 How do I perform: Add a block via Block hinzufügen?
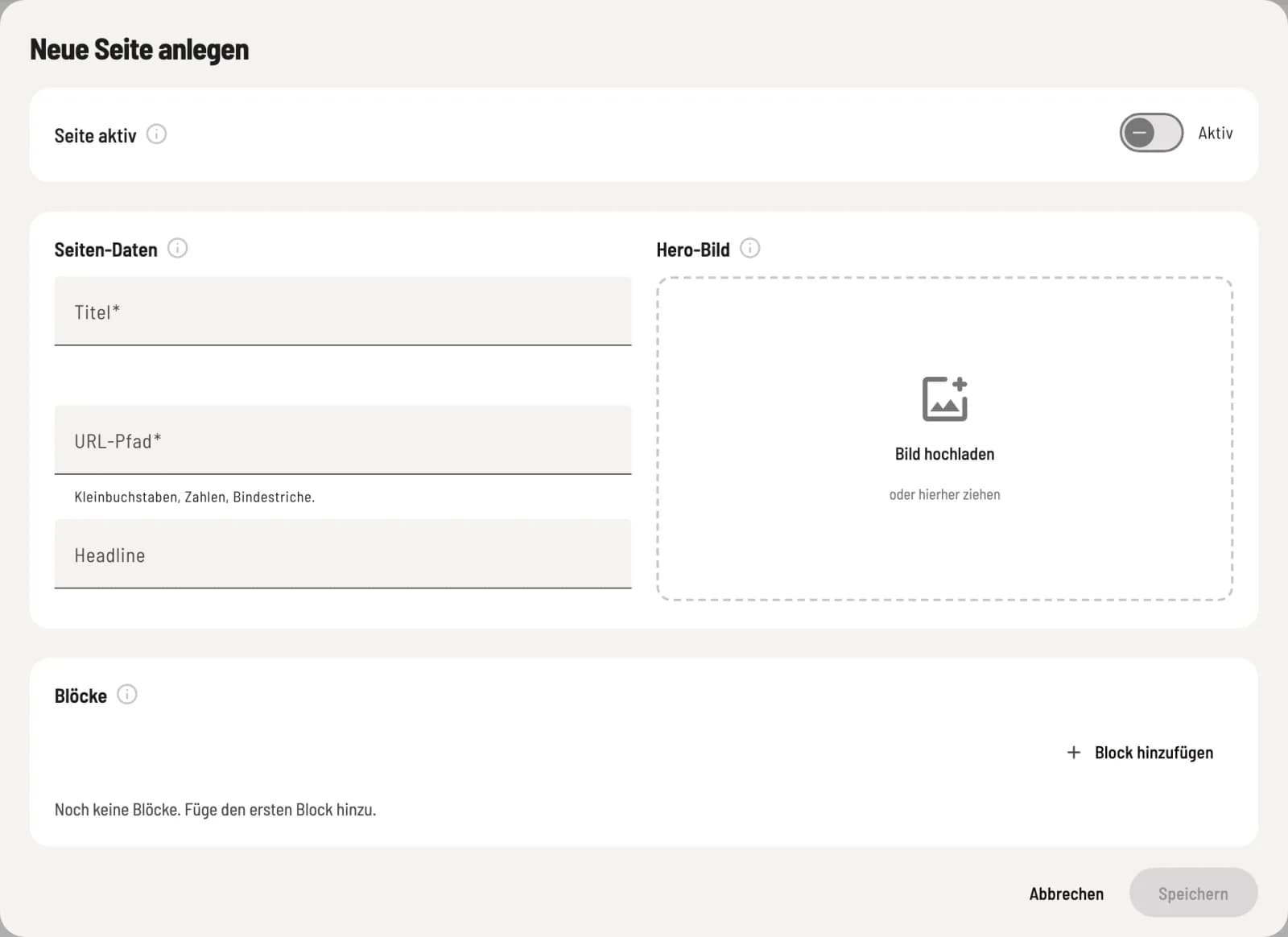[1139, 753]
